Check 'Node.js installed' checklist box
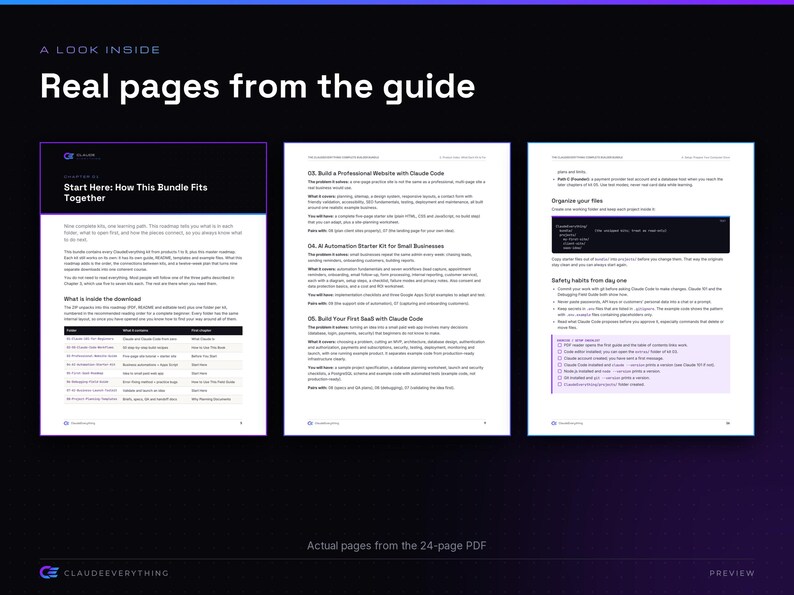 coord(560,371)
